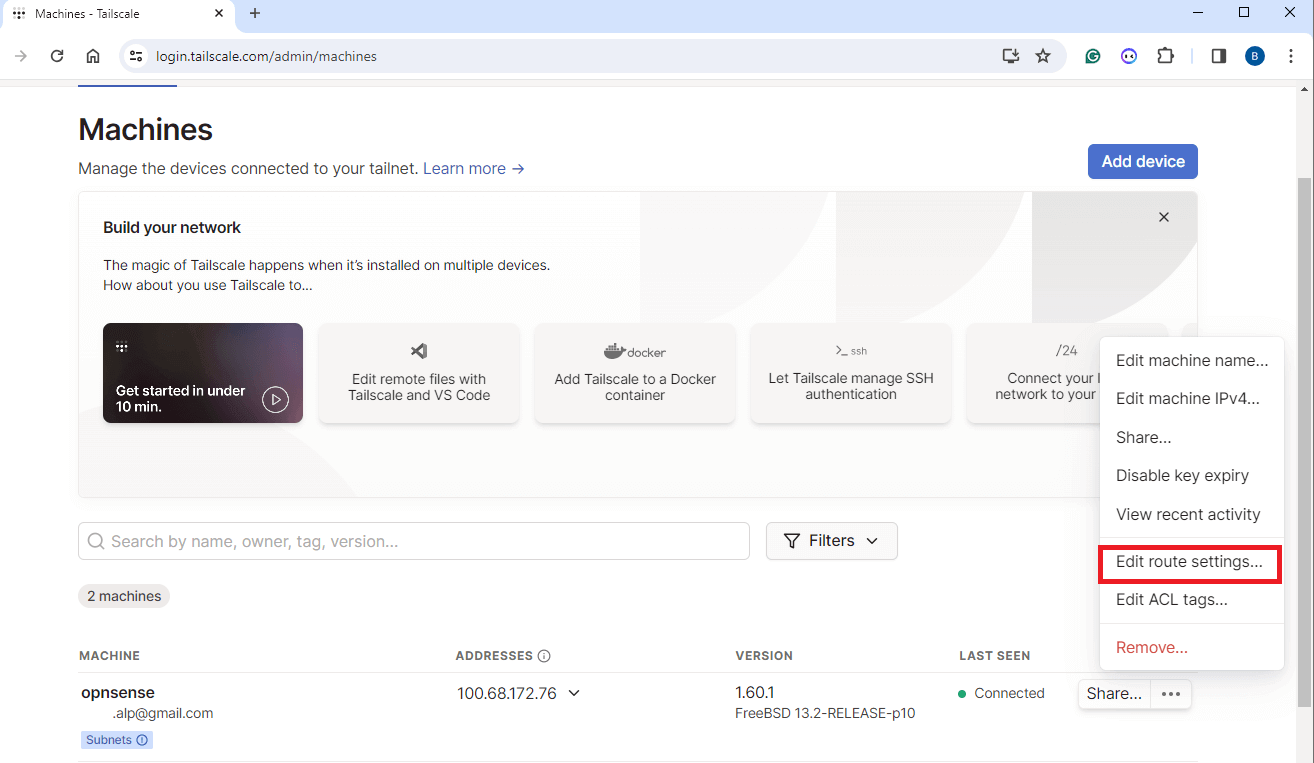The height and width of the screenshot is (763, 1314).
Task: Click the Share... button in opnsense row
Action: click(1114, 694)
